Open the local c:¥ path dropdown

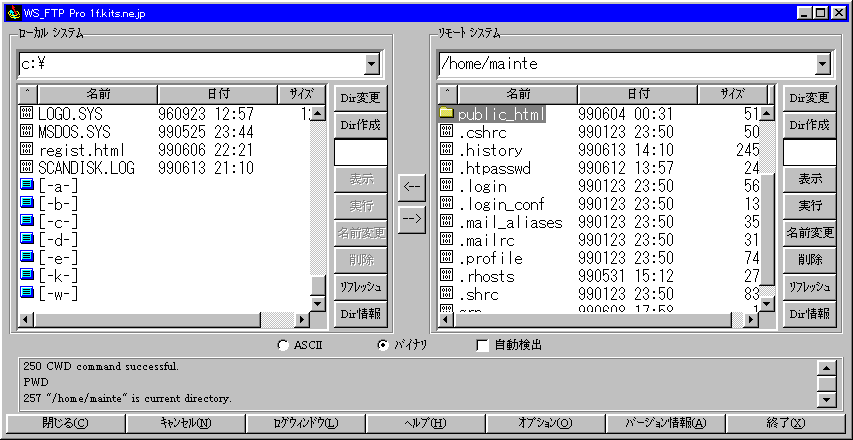(372, 65)
